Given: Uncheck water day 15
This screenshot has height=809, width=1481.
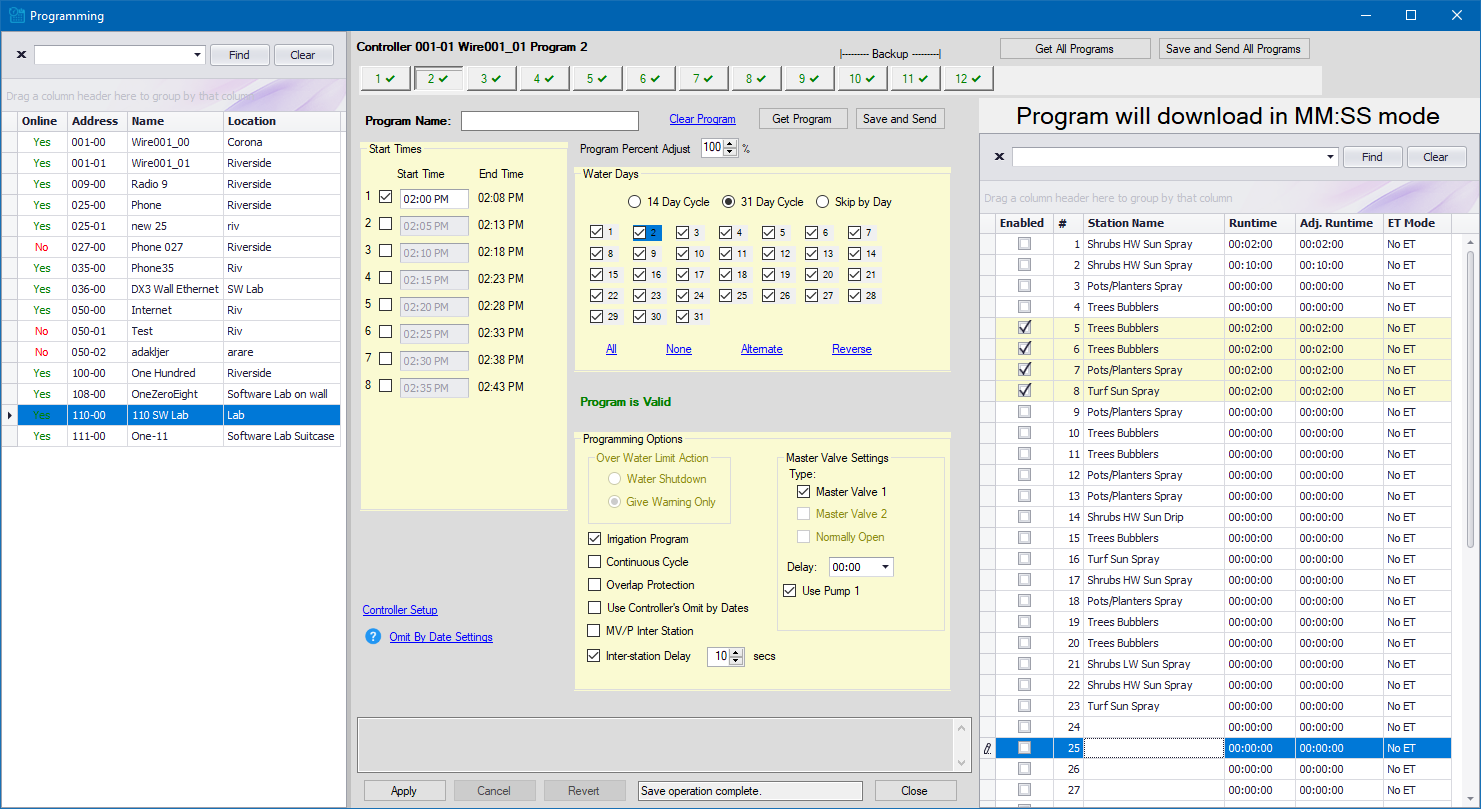Looking at the screenshot, I should point(597,275).
